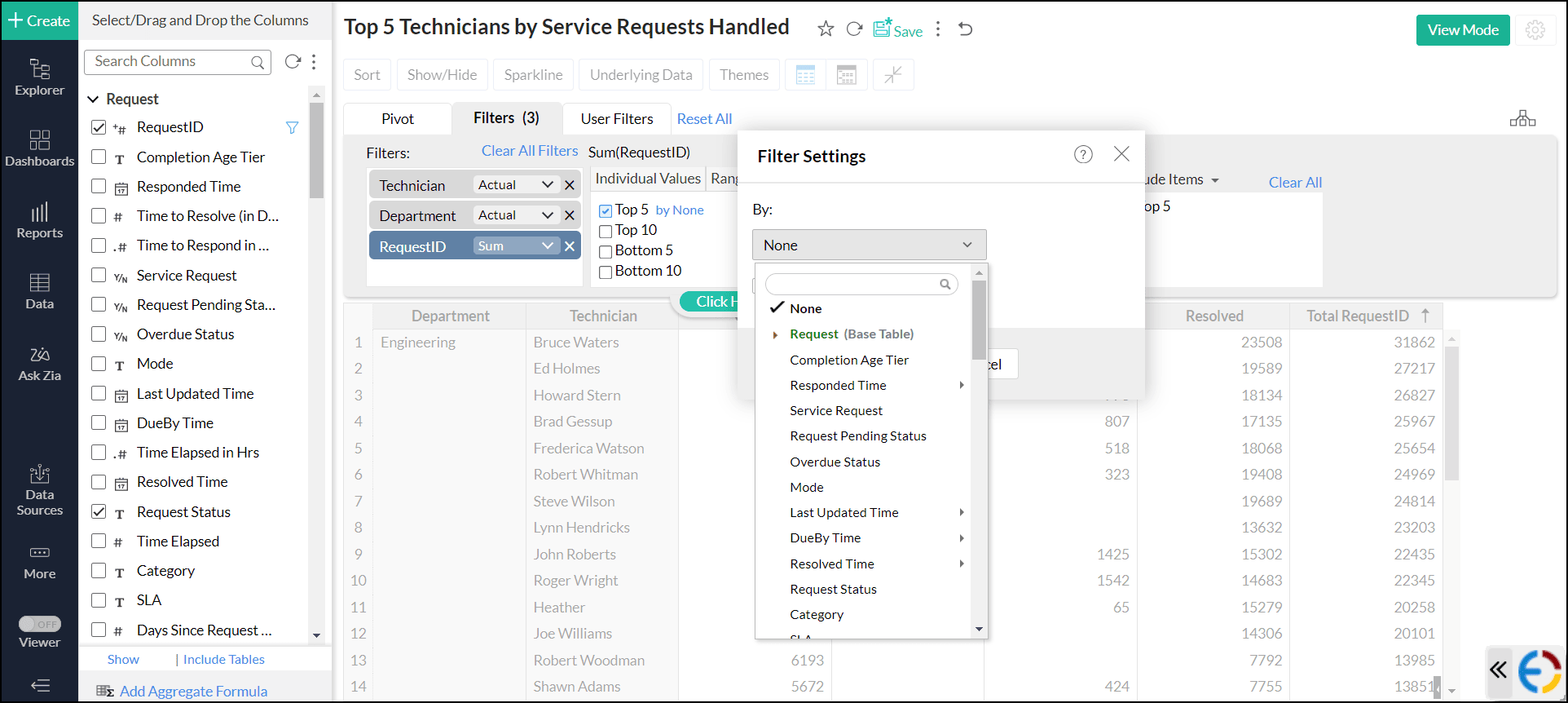Collapse the Request column group
The image size is (1568, 703).
(x=93, y=99)
